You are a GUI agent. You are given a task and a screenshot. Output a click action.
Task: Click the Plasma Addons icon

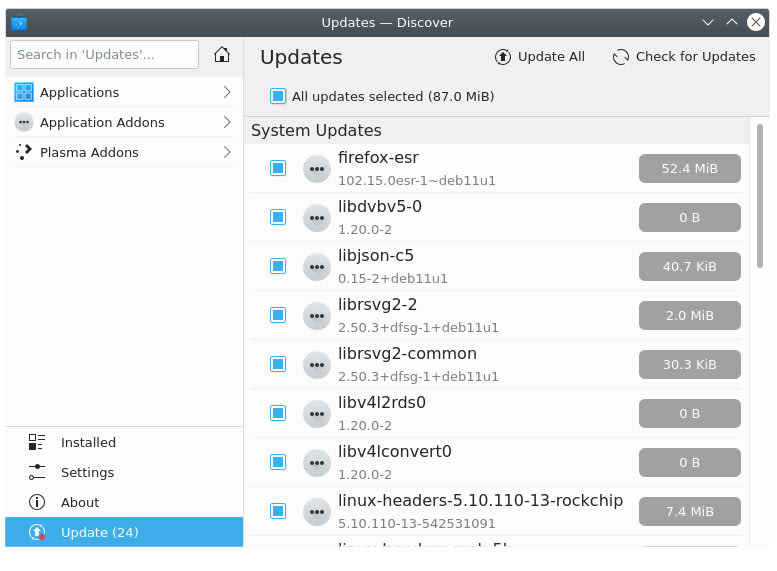pos(24,152)
